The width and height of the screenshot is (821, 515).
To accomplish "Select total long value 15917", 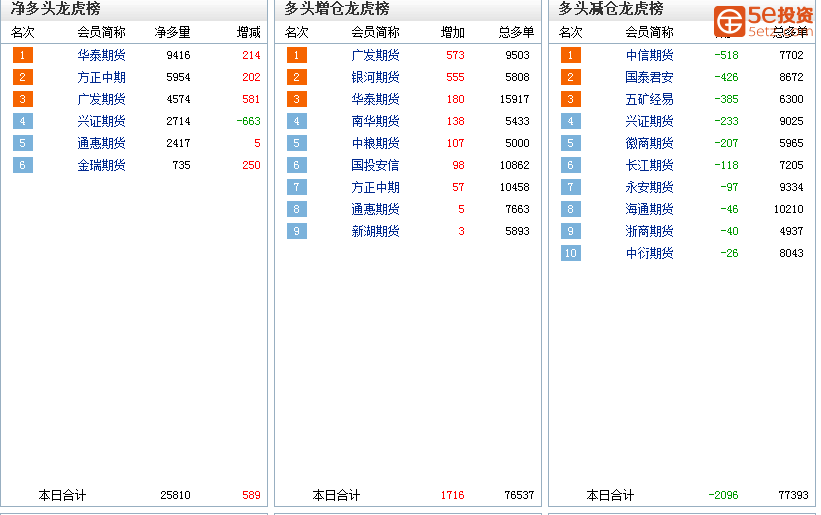I will click(514, 99).
